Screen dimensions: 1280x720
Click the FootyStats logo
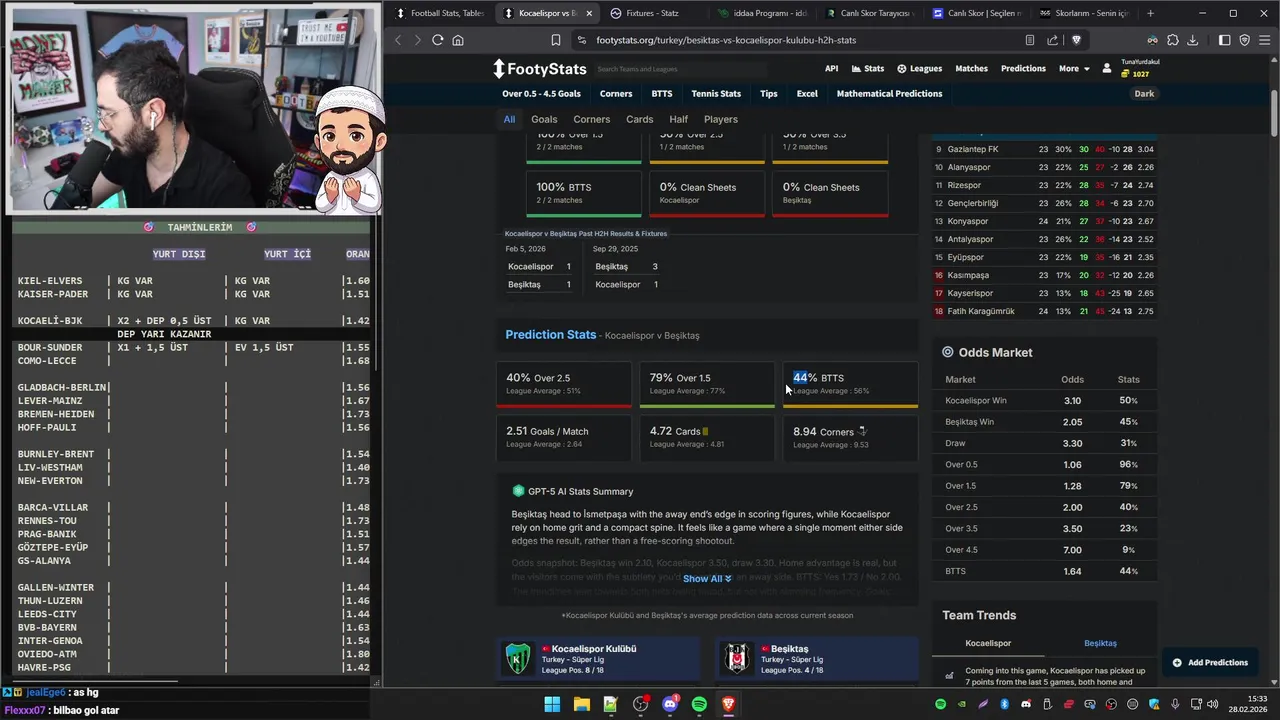(540, 69)
